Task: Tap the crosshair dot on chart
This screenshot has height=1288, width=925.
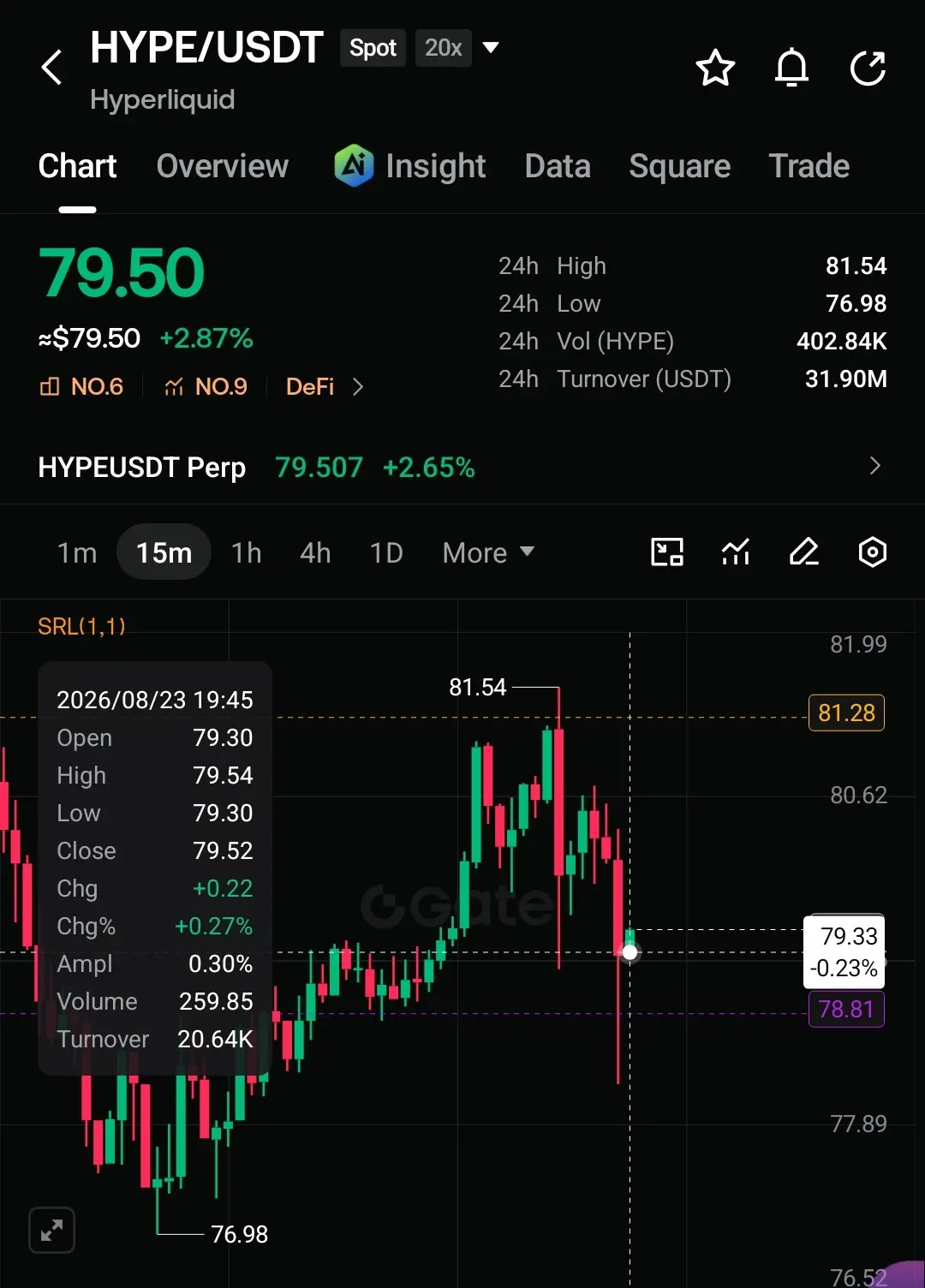Action: click(630, 952)
